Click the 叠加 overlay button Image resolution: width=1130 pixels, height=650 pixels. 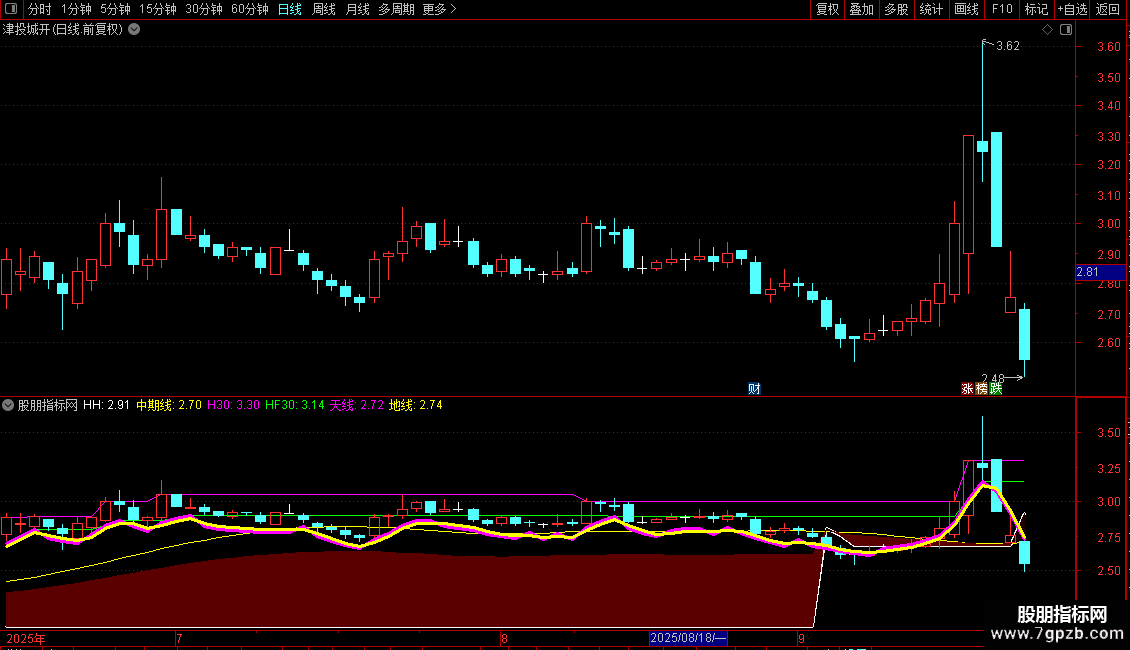(861, 9)
